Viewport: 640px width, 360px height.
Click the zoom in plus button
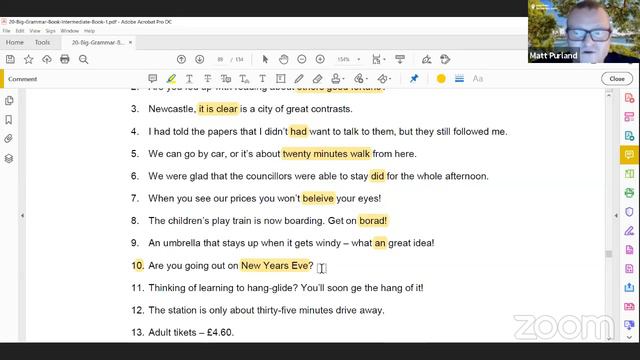pyautogui.click(x=320, y=59)
